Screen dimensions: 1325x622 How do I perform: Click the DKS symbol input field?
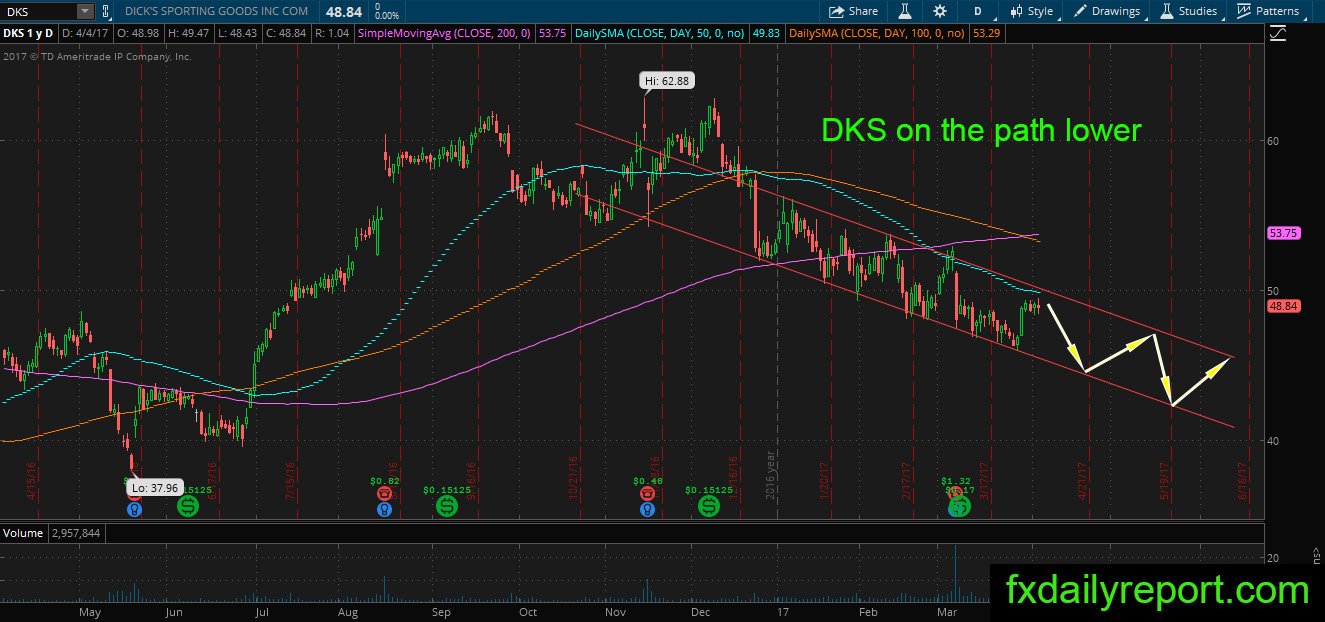[38, 11]
